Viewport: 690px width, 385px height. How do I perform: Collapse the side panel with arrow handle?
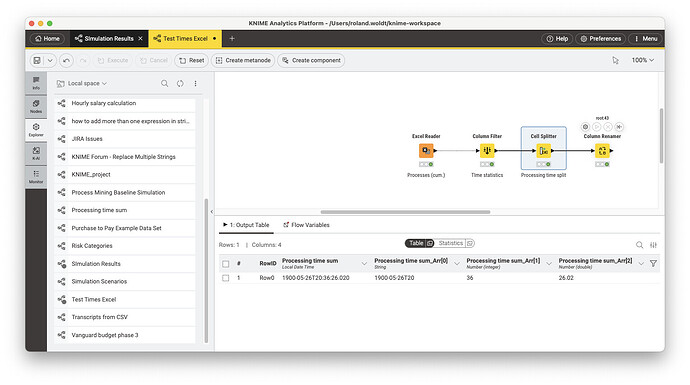click(212, 212)
